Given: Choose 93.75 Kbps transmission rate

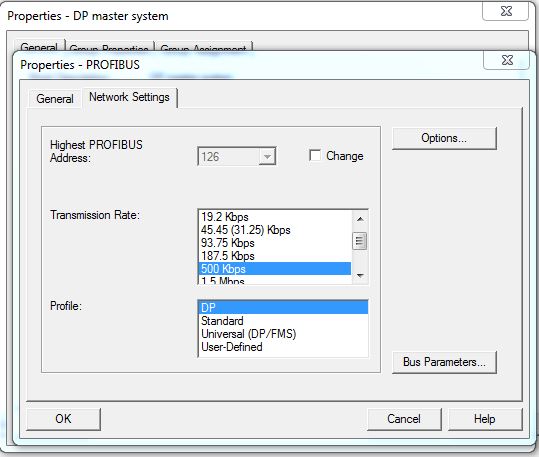Looking at the screenshot, I should tap(275, 243).
